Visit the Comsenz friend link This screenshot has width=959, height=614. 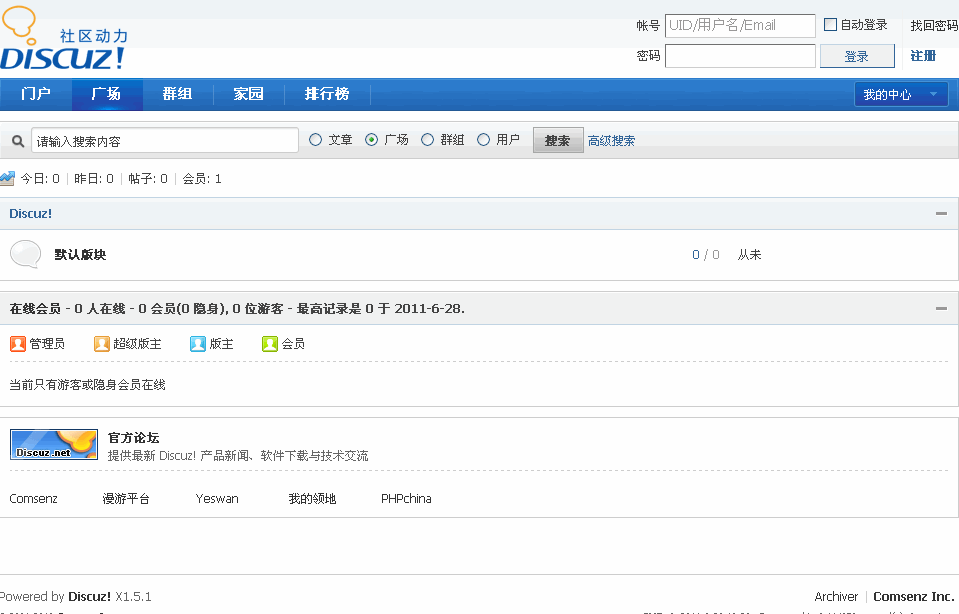pyautogui.click(x=34, y=498)
